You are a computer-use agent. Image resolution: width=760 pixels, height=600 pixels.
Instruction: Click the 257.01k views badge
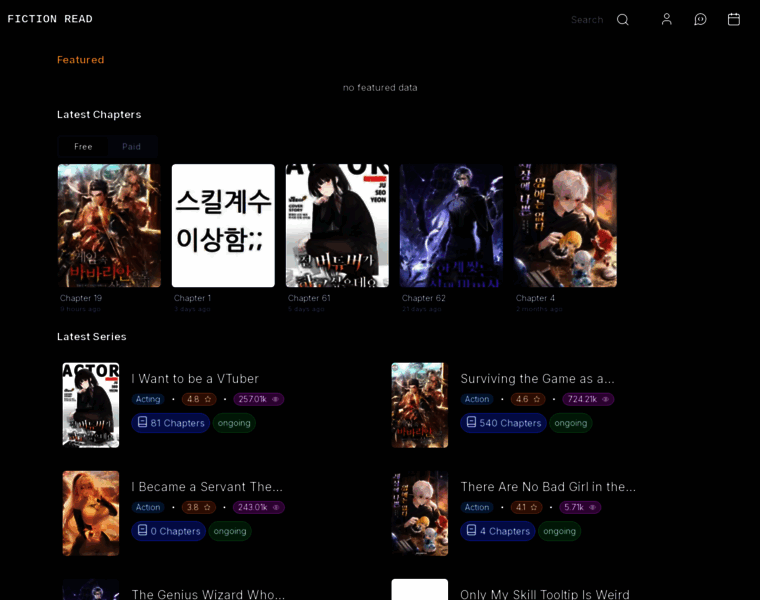258,399
